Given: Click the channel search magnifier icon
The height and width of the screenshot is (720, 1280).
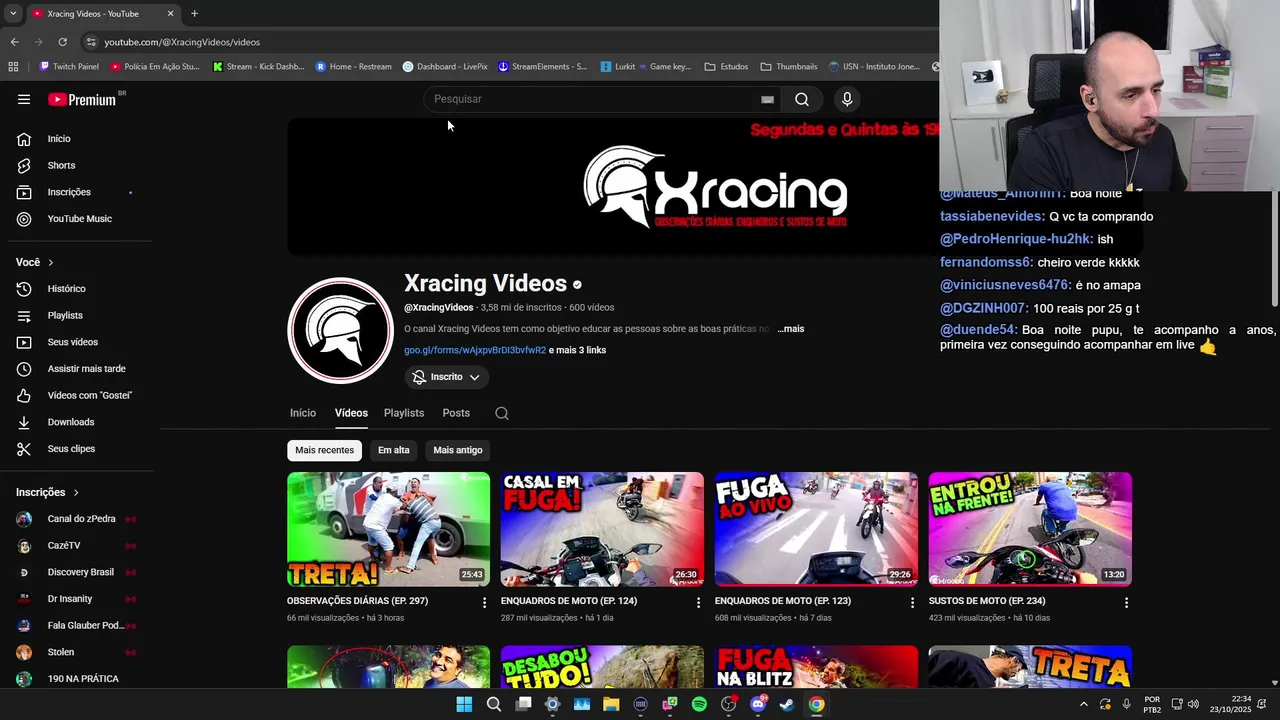Looking at the screenshot, I should (x=502, y=413).
